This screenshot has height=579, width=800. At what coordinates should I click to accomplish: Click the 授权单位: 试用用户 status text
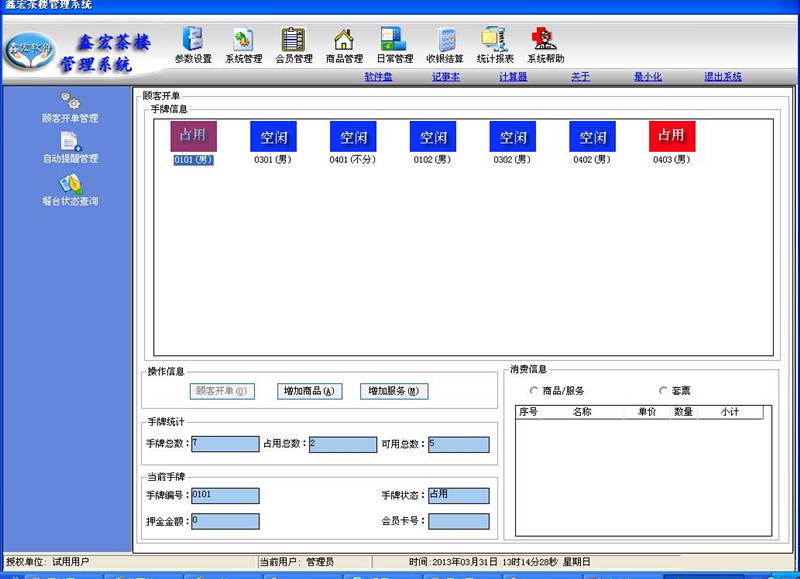pyautogui.click(x=47, y=562)
